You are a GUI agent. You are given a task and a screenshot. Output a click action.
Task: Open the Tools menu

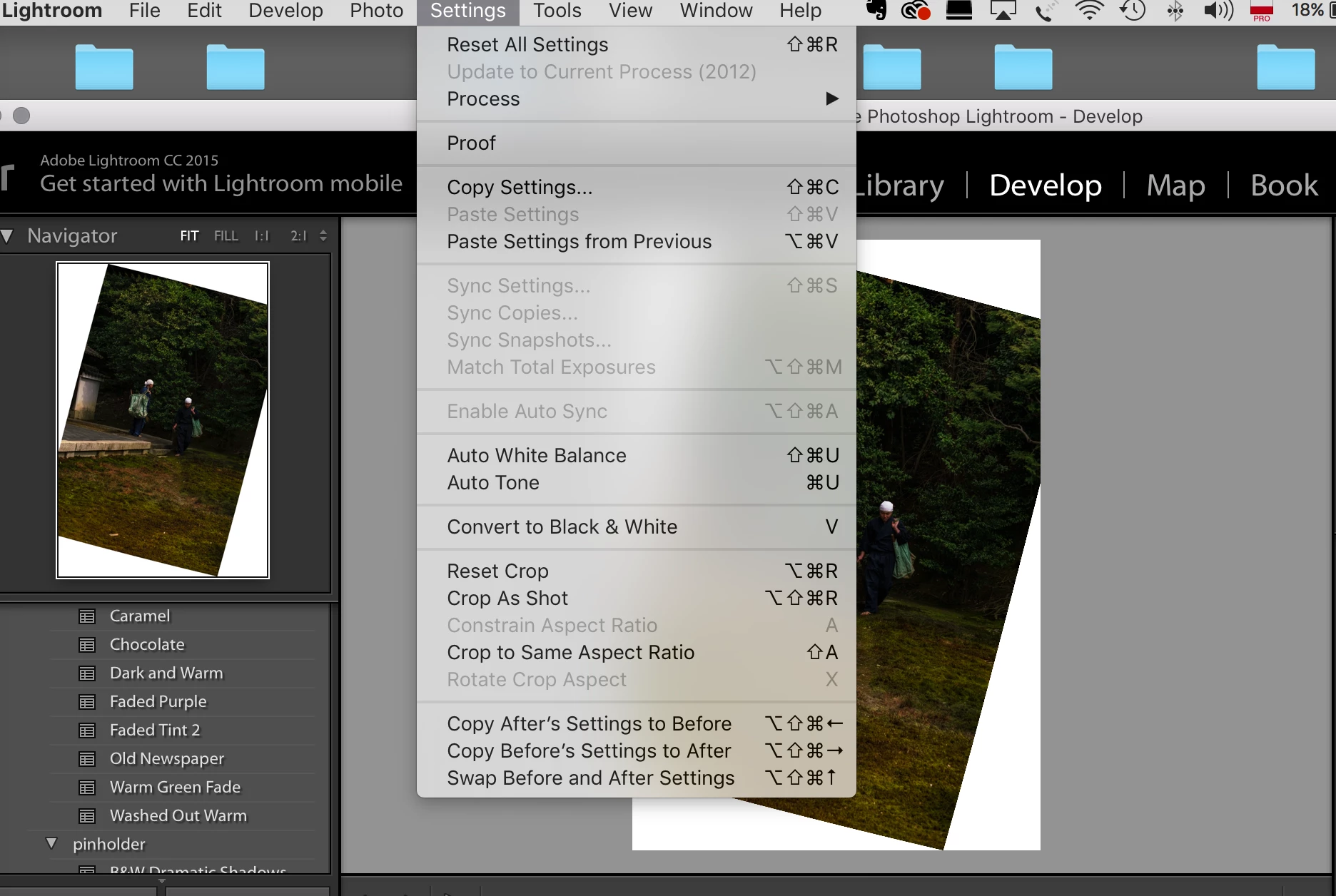click(557, 11)
